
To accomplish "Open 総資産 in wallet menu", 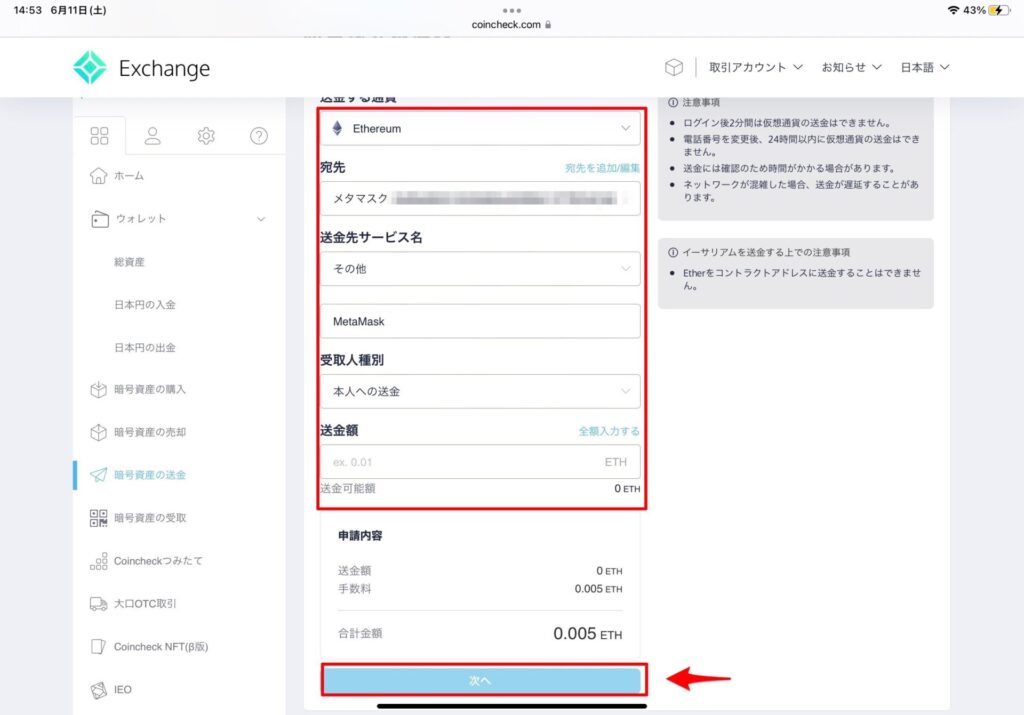I will 129,262.
